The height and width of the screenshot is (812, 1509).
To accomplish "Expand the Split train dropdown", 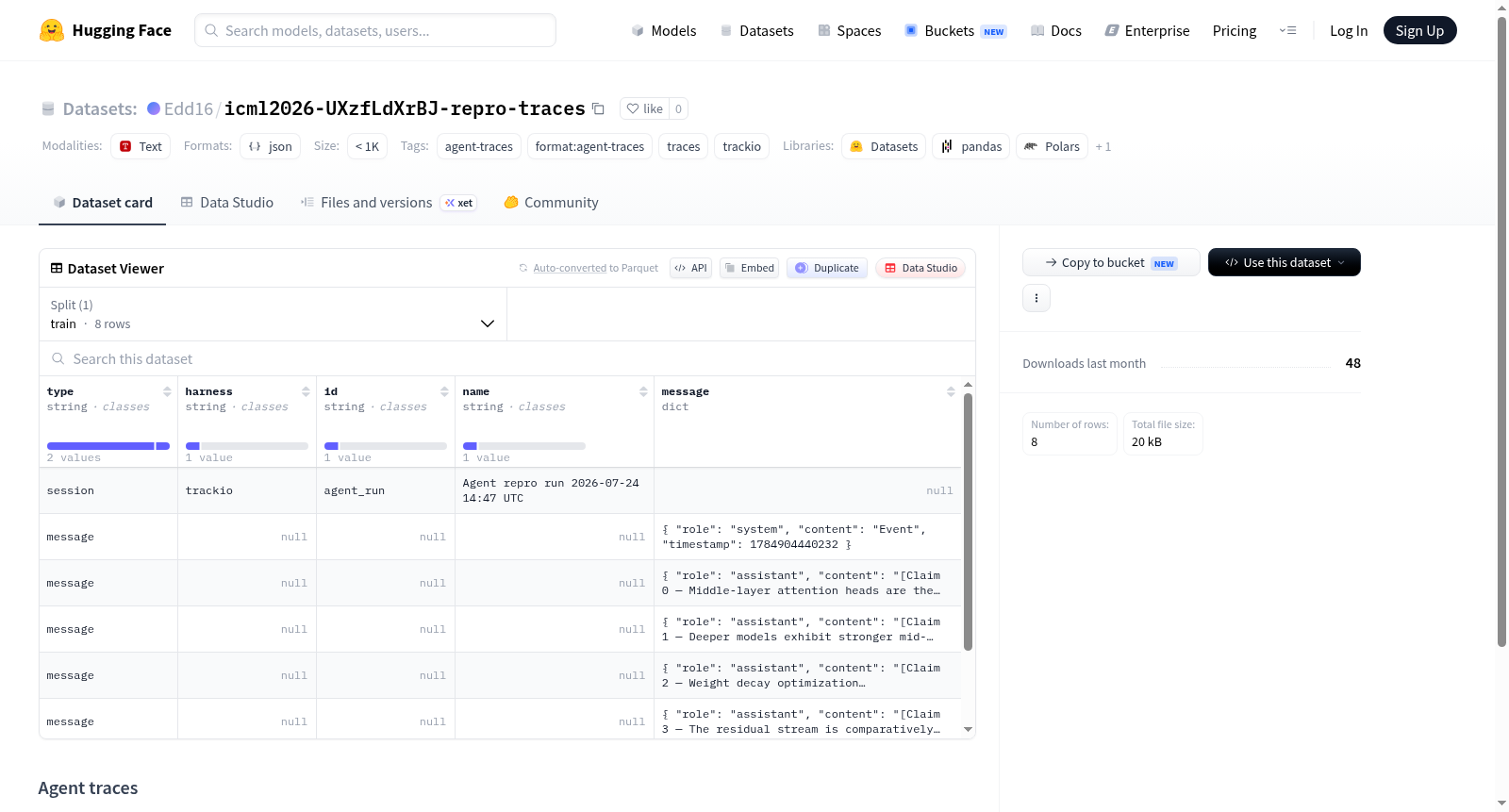I will pyautogui.click(x=274, y=314).
